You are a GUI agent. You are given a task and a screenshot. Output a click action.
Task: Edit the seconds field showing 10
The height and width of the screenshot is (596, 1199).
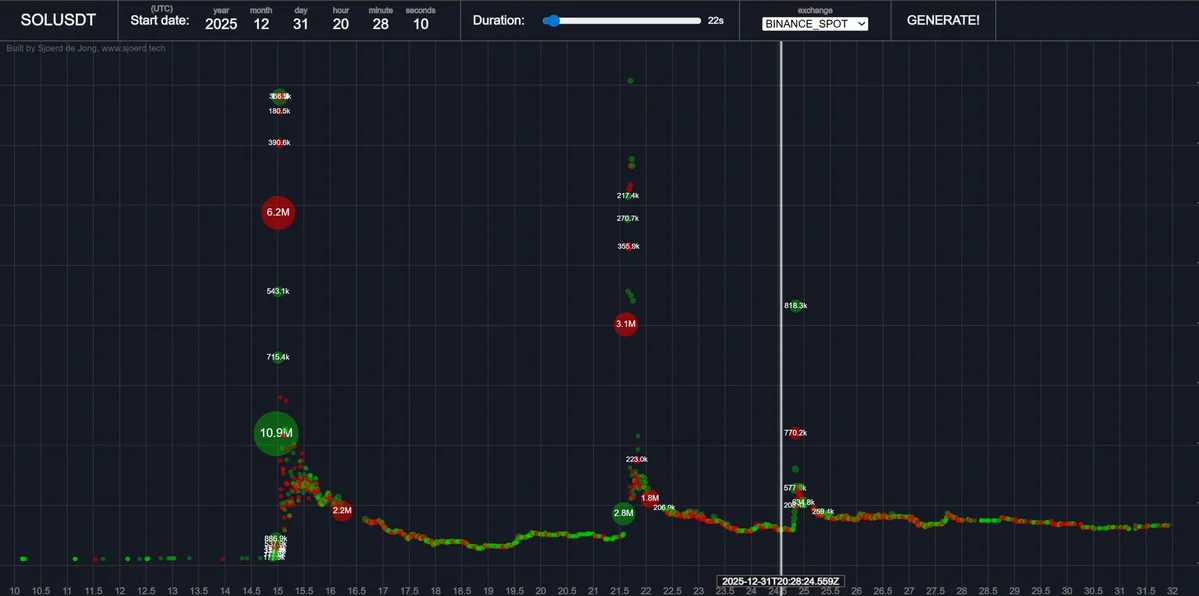[x=420, y=24]
